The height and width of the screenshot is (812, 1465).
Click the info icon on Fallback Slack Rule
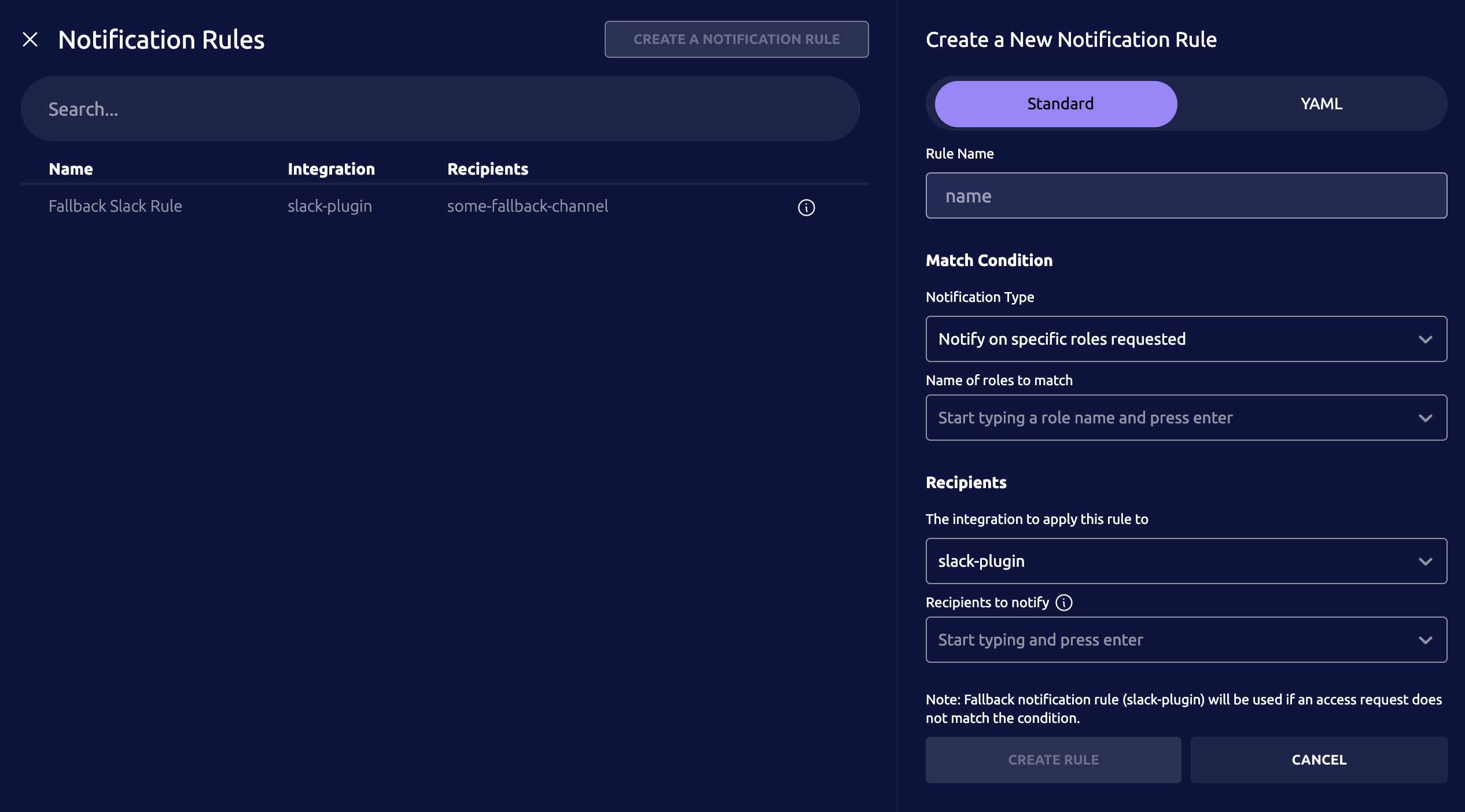click(807, 207)
